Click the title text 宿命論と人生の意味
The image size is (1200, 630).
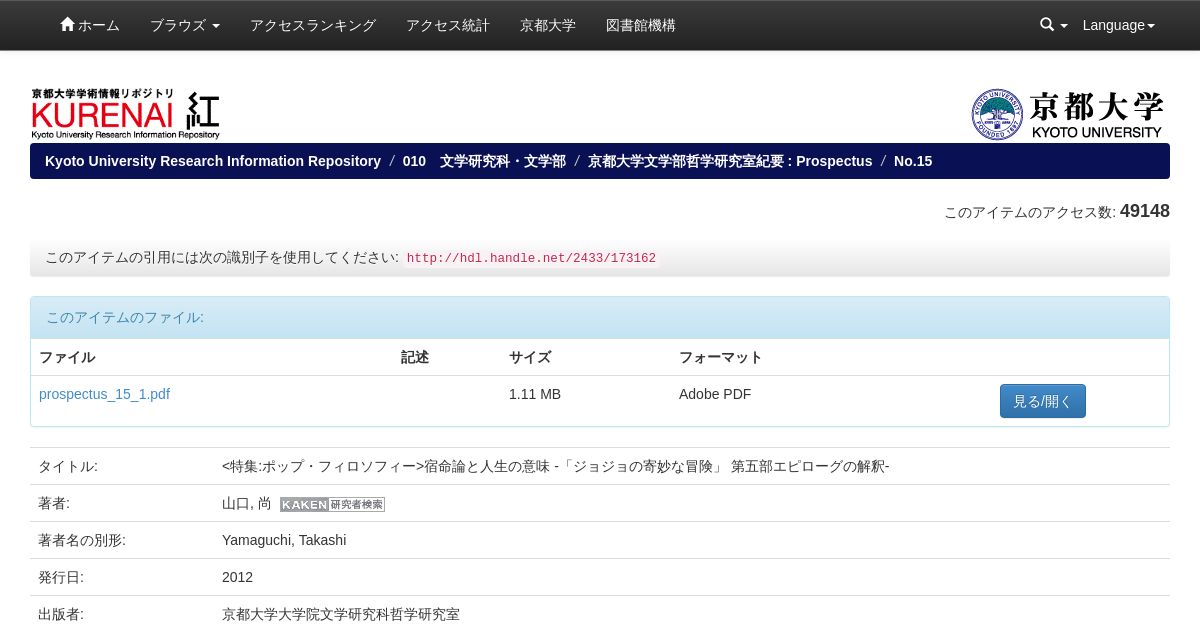(x=487, y=466)
